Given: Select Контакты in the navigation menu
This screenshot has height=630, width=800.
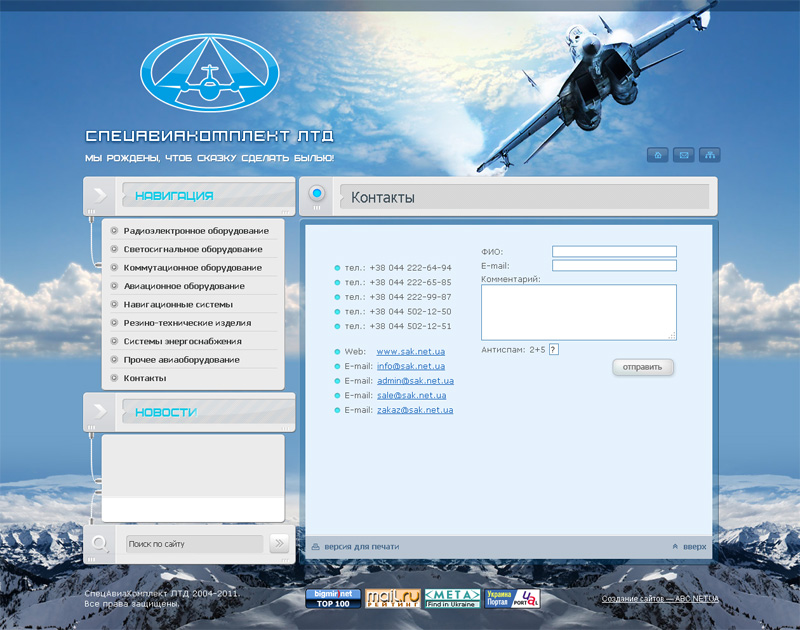Looking at the screenshot, I should tap(145, 378).
